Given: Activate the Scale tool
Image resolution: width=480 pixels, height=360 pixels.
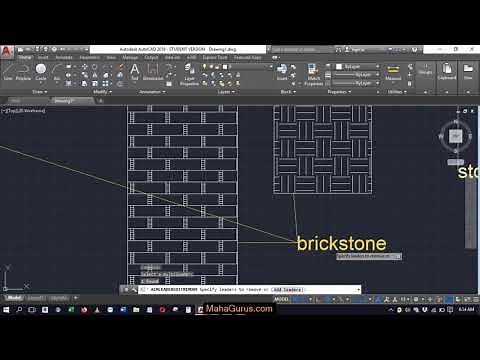Looking at the screenshot, I should pyautogui.click(x=95, y=83).
